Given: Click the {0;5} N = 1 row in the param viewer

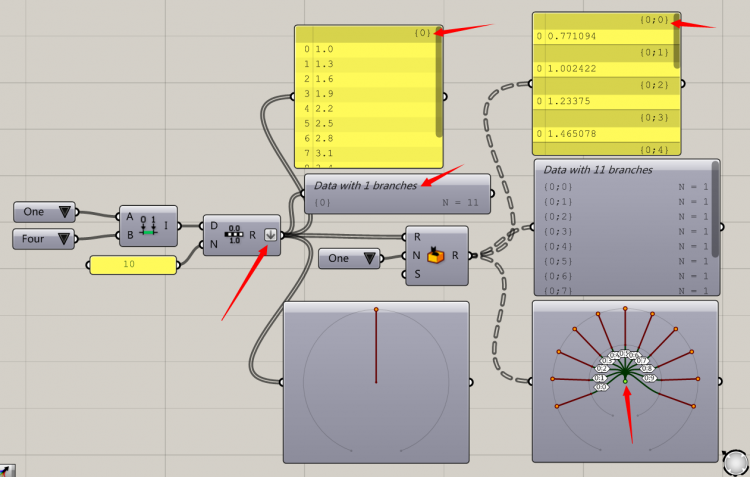Looking at the screenshot, I should (626, 261).
